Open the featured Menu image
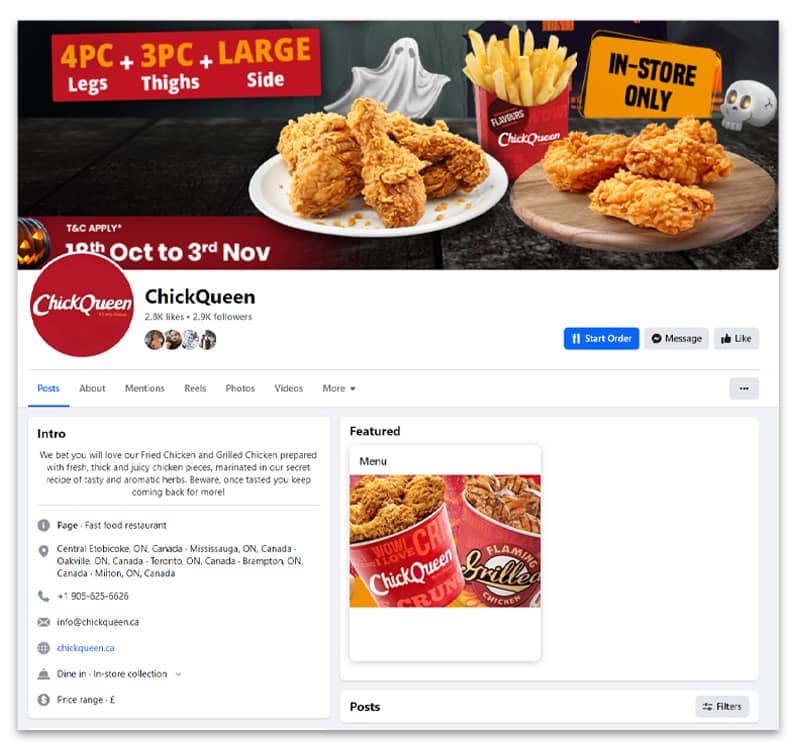The width and height of the screenshot is (797, 751). pyautogui.click(x=445, y=541)
